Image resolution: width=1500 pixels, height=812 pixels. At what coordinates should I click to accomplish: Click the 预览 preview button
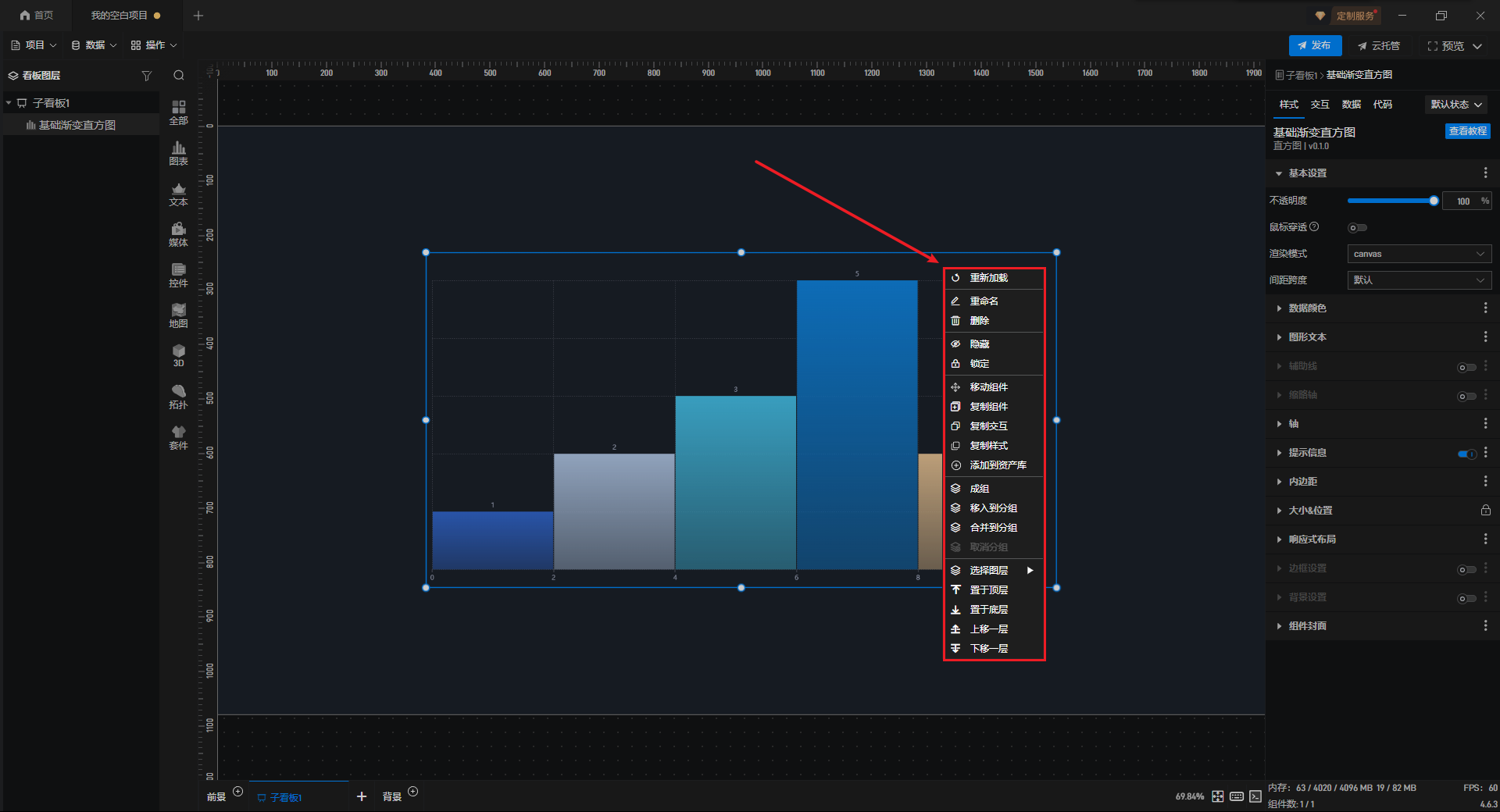(x=1446, y=46)
